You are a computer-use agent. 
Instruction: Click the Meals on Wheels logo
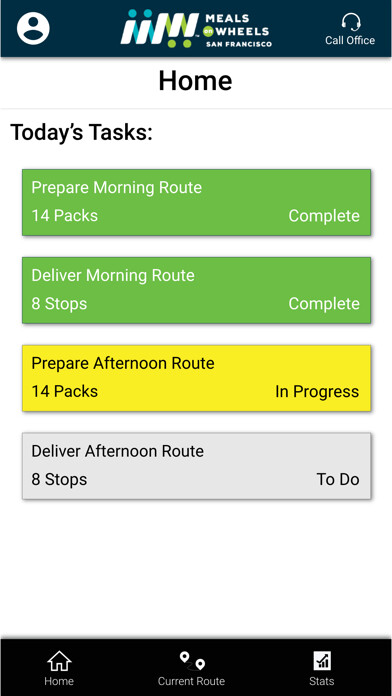[196, 28]
